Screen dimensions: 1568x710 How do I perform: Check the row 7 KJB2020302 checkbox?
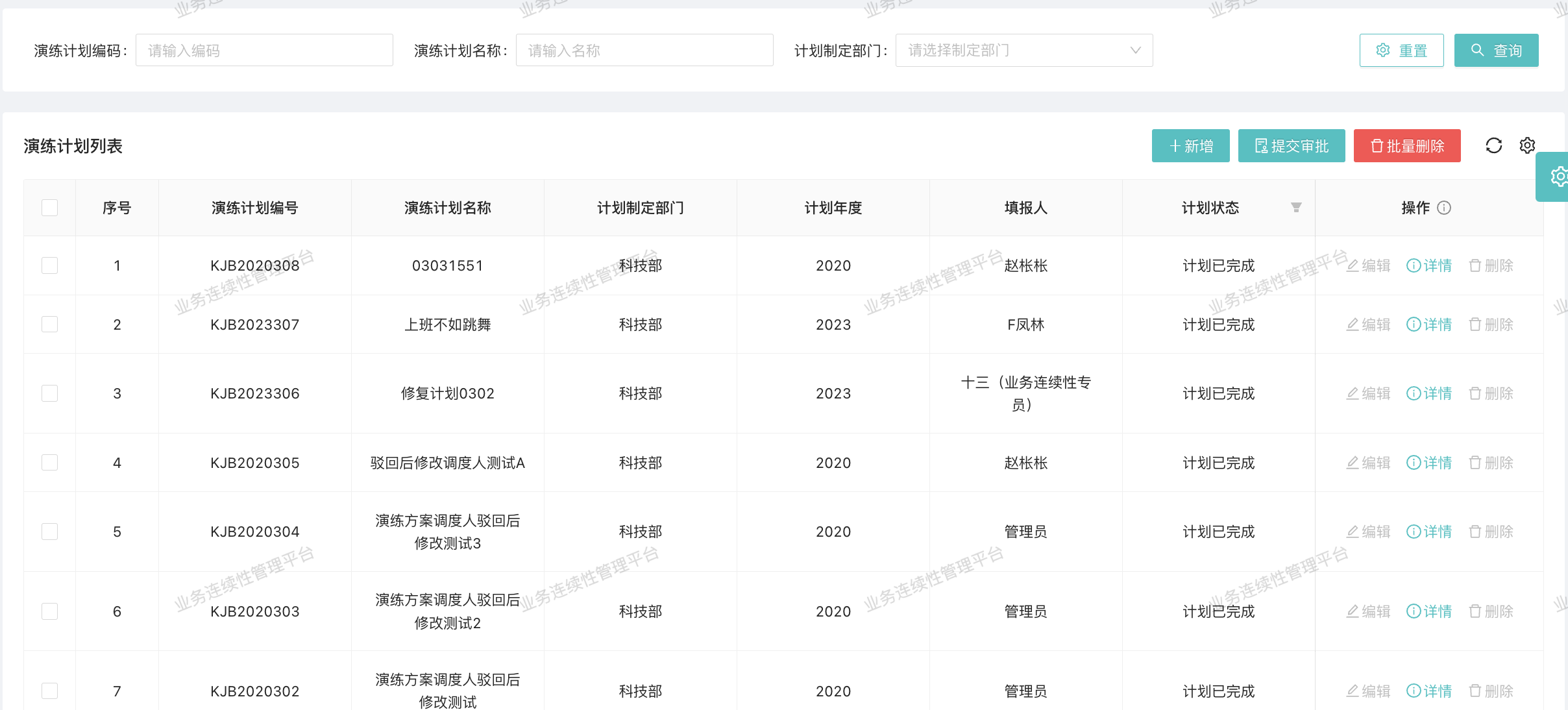click(49, 691)
